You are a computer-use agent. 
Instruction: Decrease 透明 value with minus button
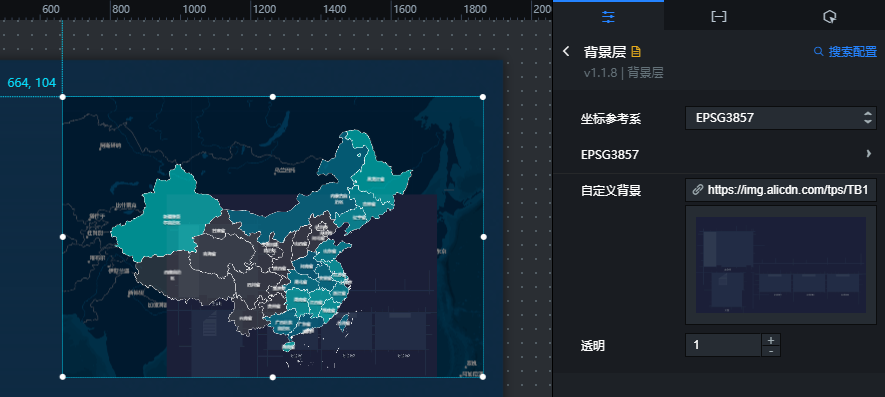pyautogui.click(x=771, y=351)
